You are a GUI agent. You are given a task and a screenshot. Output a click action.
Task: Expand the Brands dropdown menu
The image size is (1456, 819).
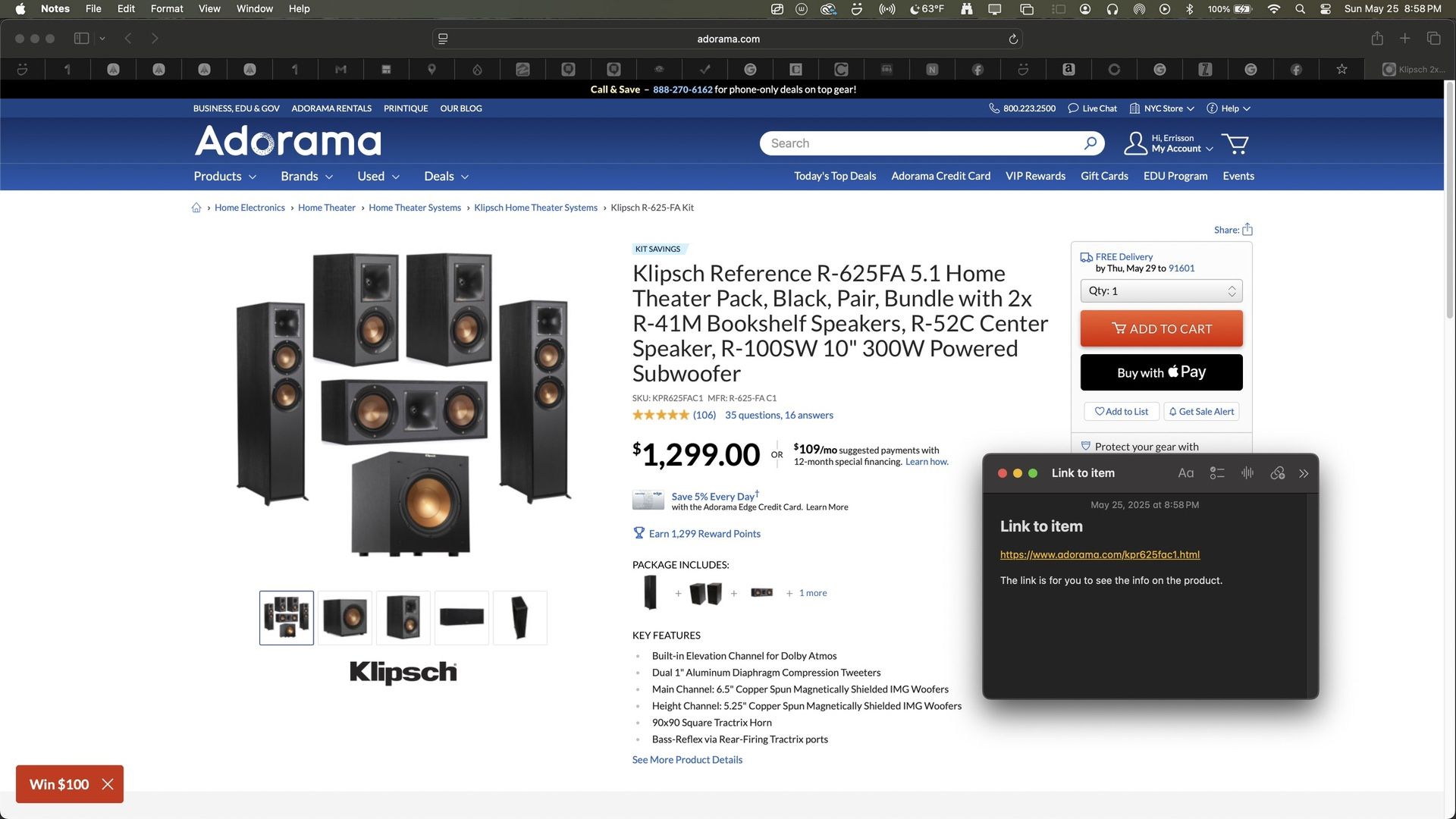point(306,176)
